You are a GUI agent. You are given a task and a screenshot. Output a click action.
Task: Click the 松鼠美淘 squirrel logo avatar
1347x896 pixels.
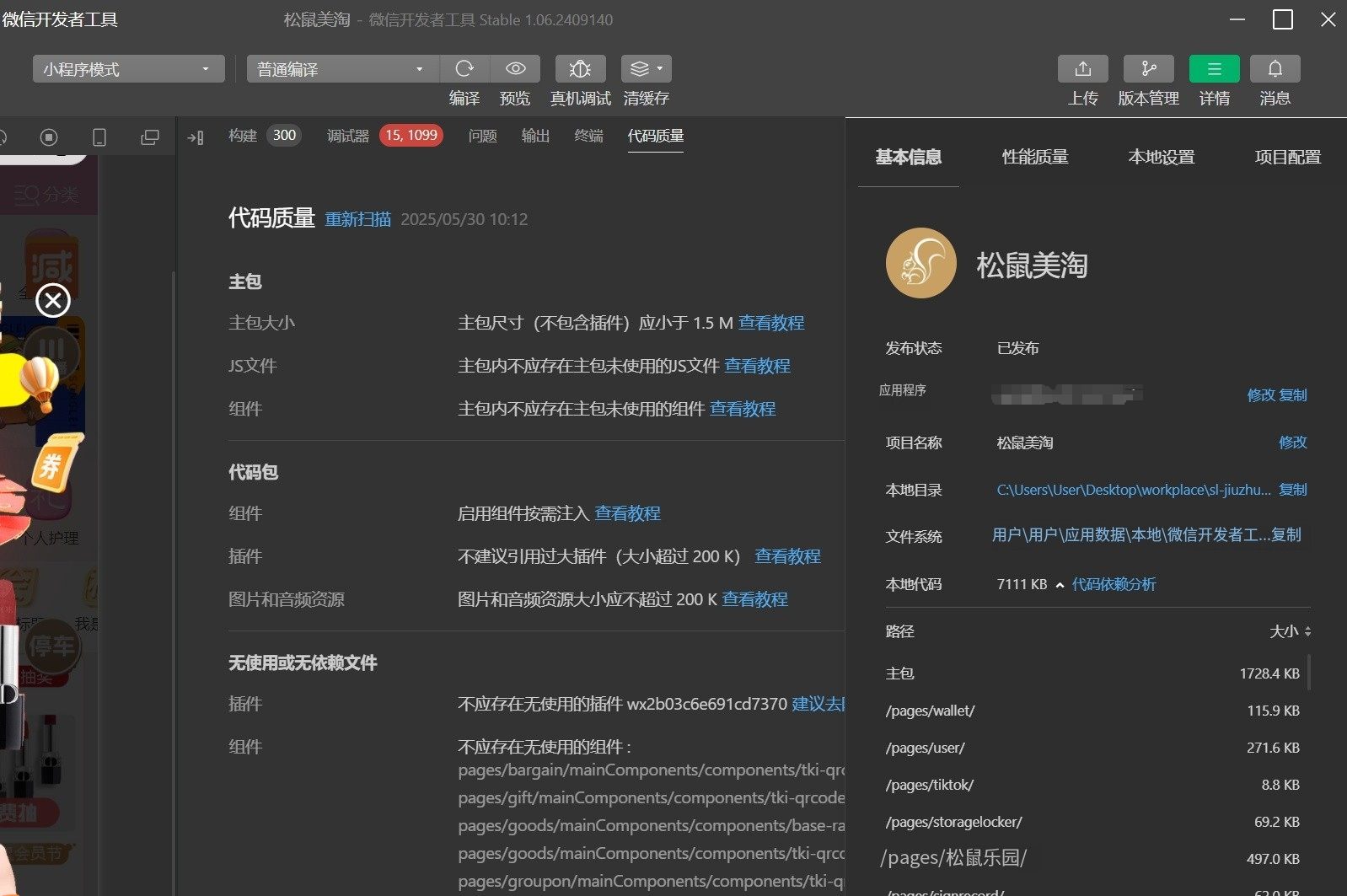coord(921,263)
